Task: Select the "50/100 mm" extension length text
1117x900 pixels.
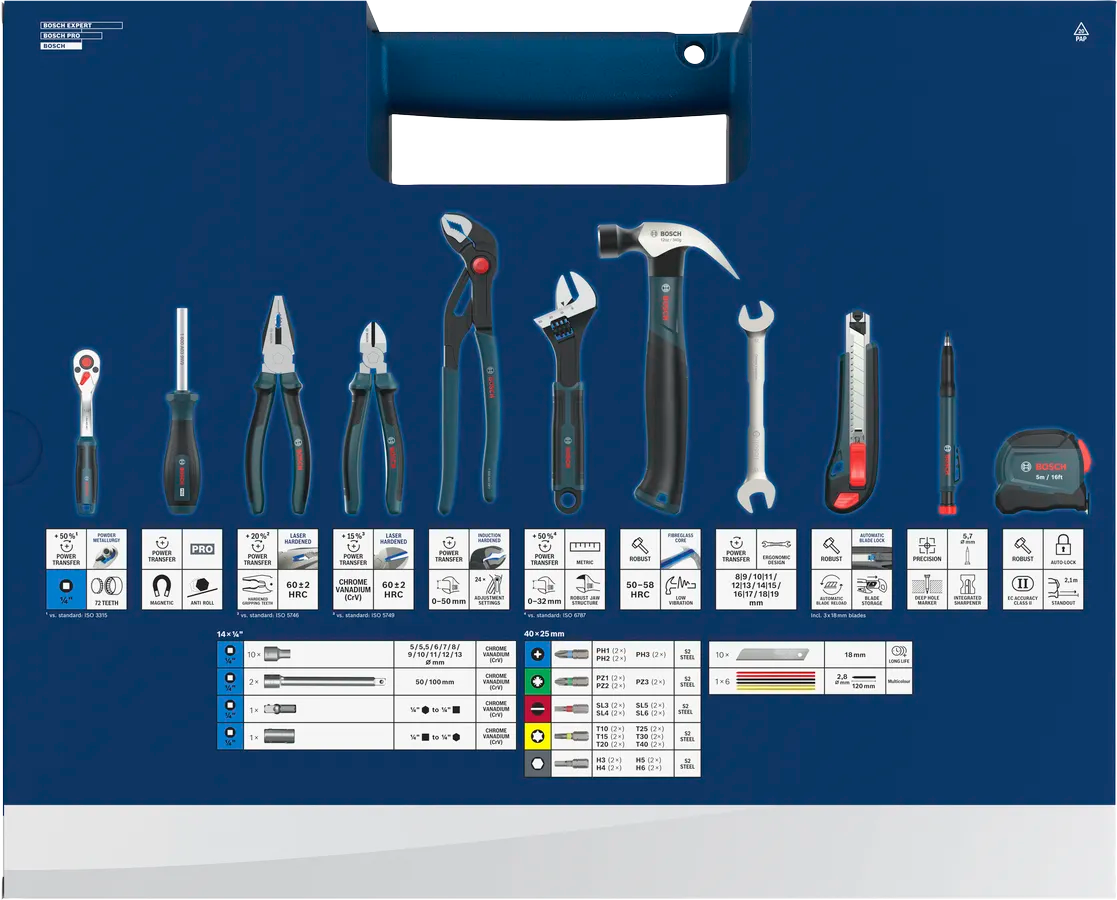Action: point(435,682)
